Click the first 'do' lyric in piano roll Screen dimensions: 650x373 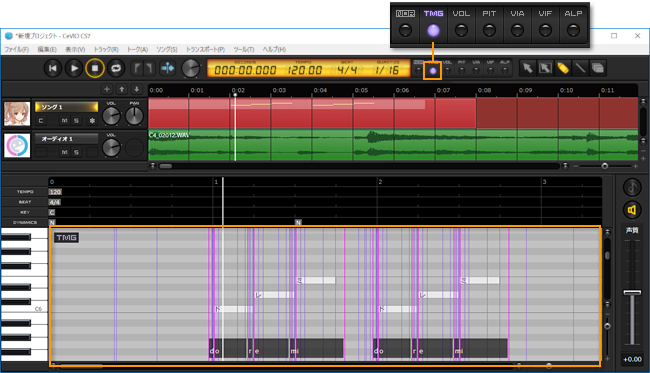[214, 351]
